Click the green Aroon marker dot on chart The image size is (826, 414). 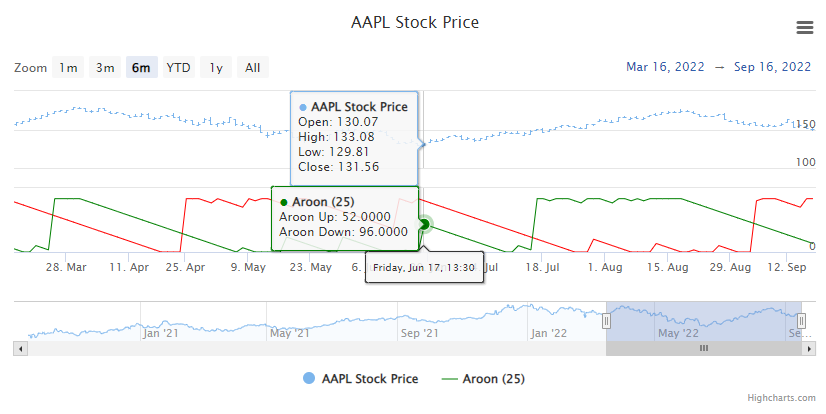pos(424,224)
